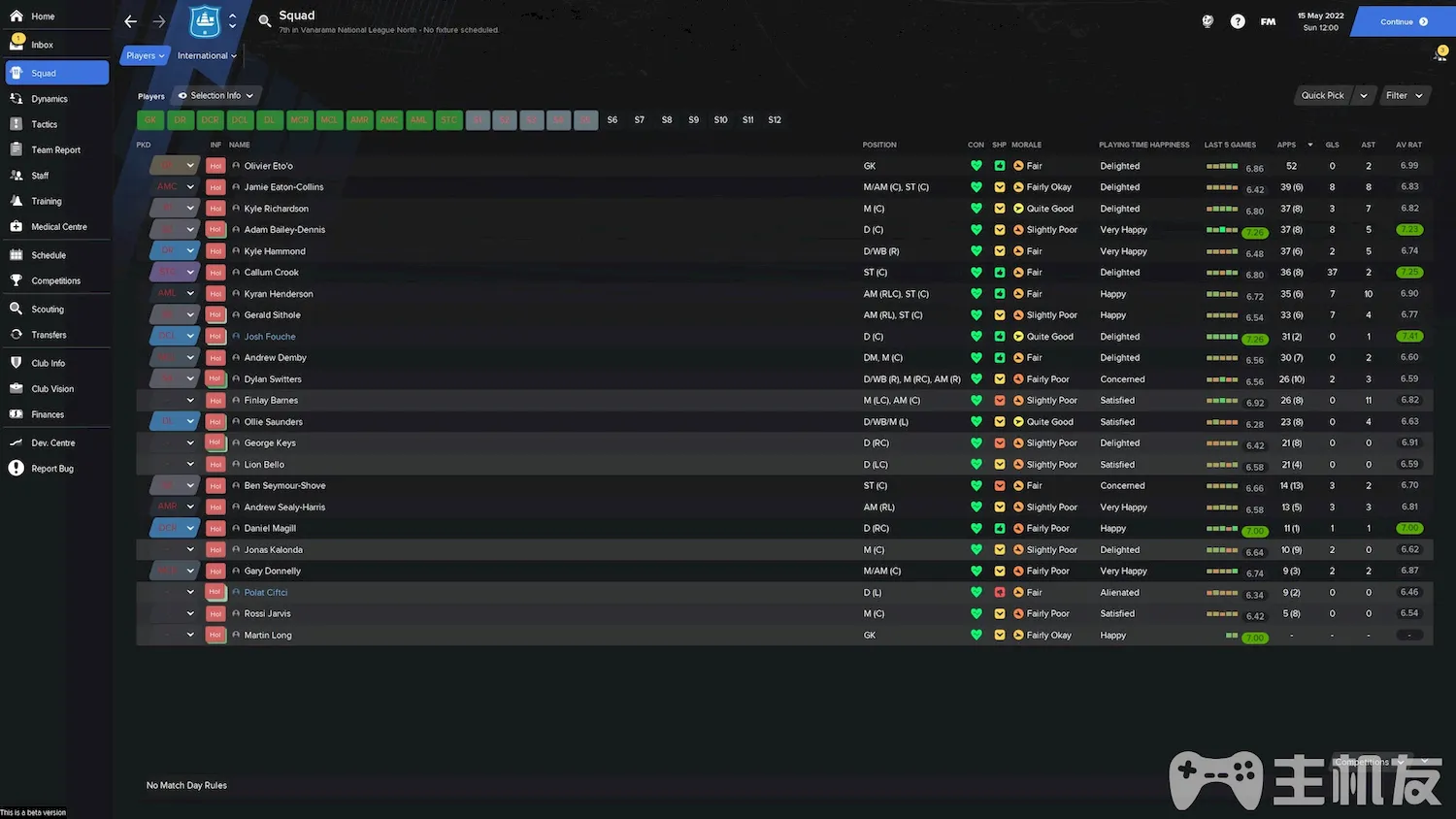Open the Selection Info view dropdown

(x=215, y=96)
